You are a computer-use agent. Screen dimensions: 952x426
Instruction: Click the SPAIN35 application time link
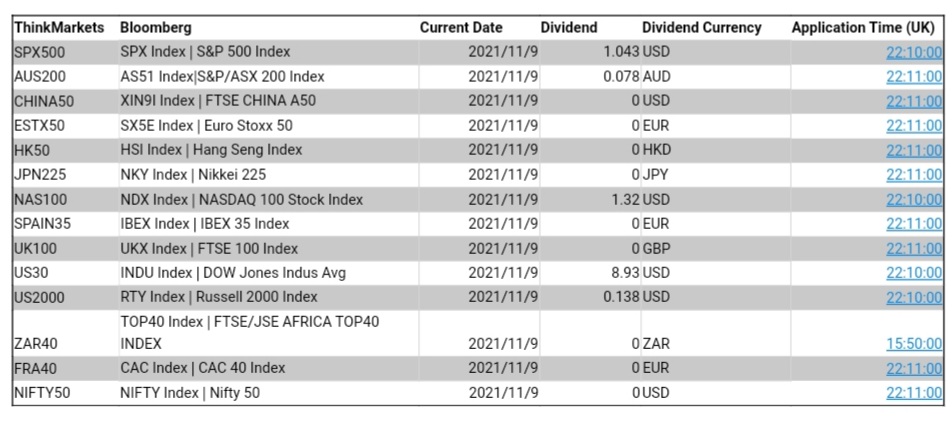(913, 224)
